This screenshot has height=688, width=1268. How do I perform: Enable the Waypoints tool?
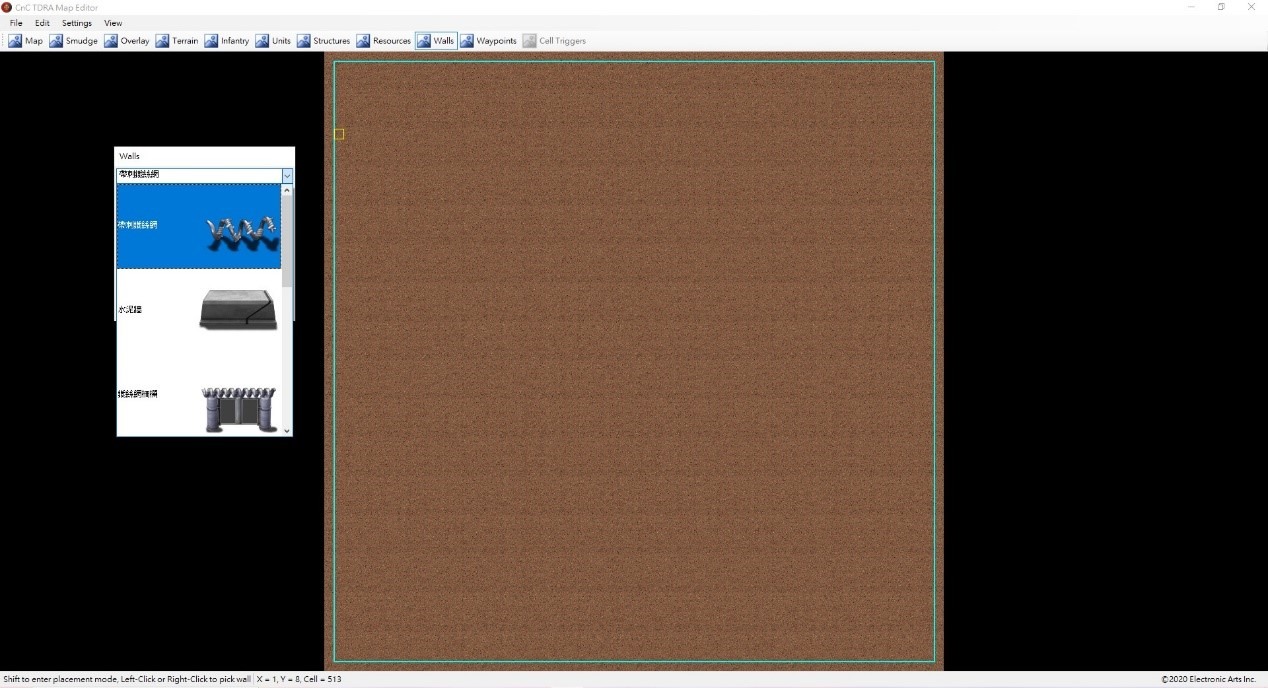pos(488,41)
